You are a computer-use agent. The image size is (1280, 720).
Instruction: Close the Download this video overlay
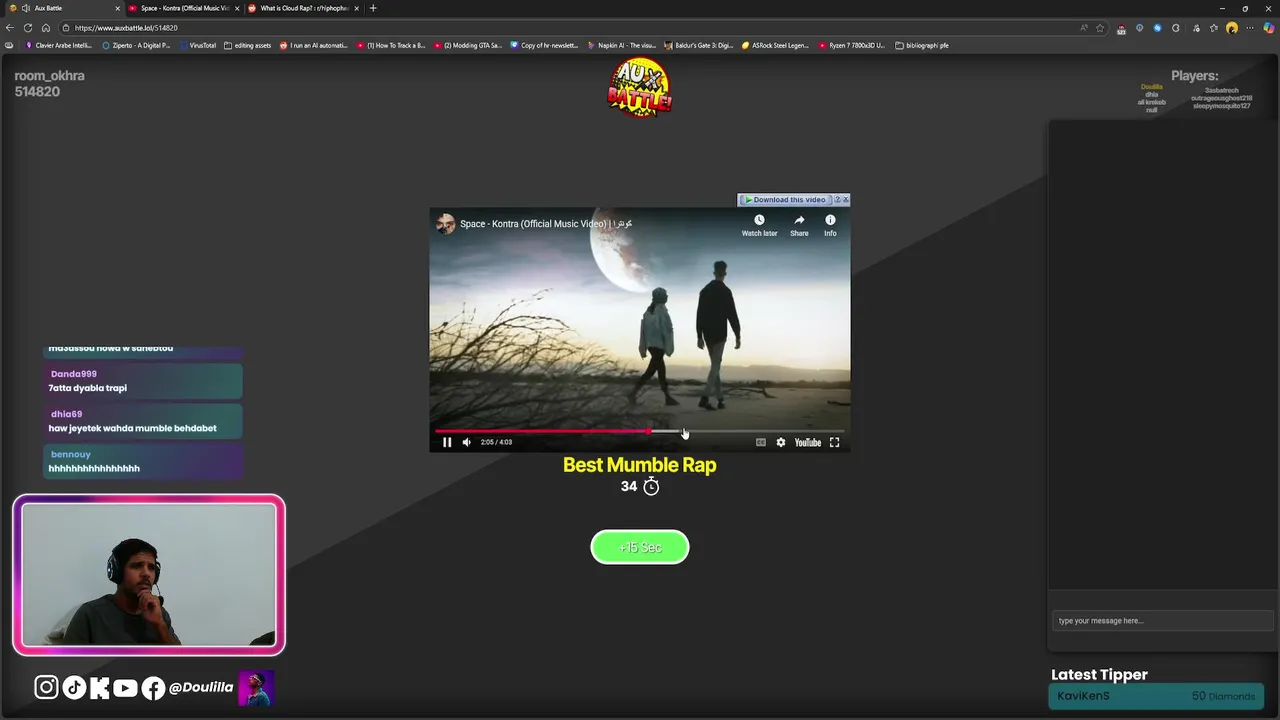coord(845,200)
